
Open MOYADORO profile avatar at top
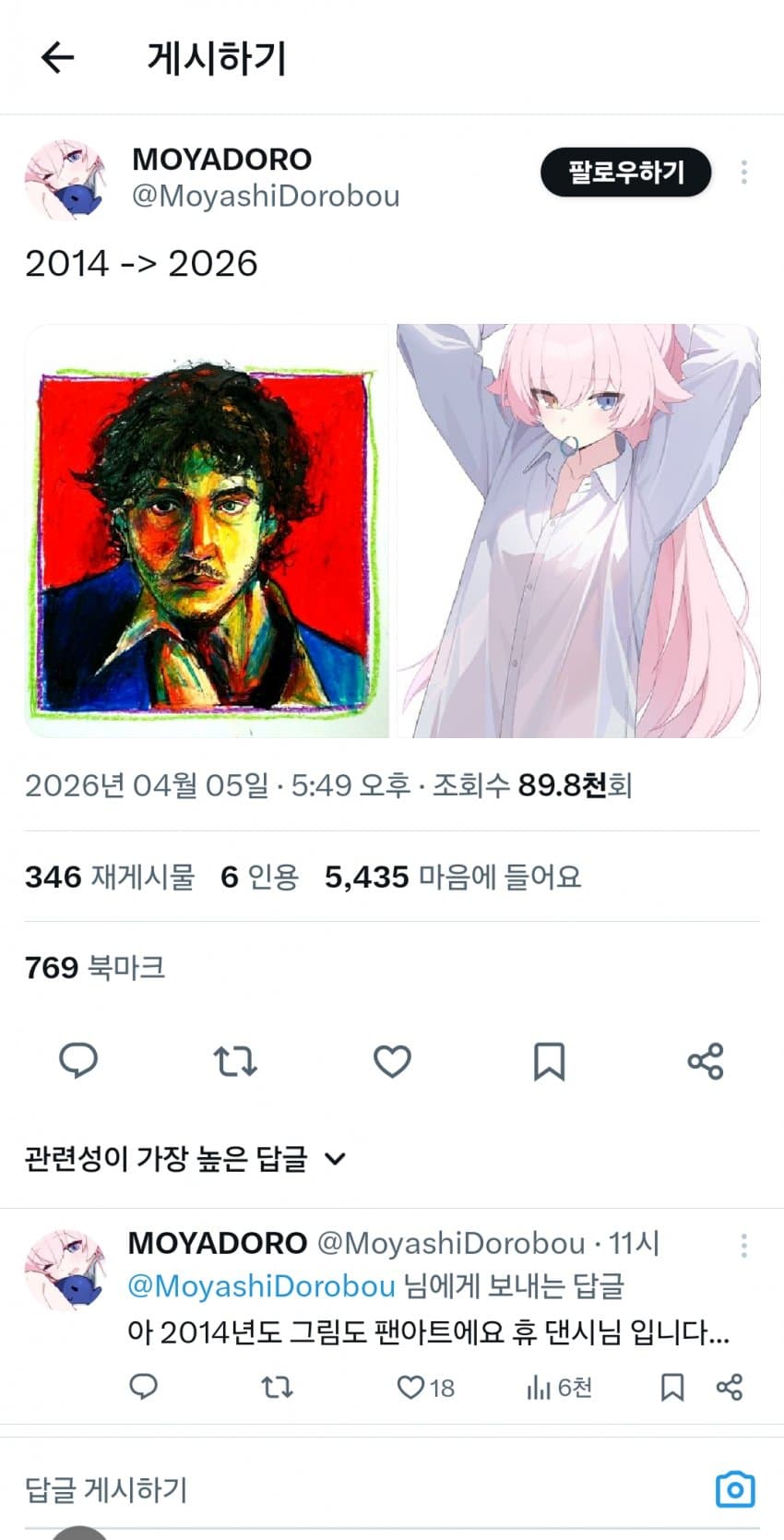pyautogui.click(x=65, y=180)
